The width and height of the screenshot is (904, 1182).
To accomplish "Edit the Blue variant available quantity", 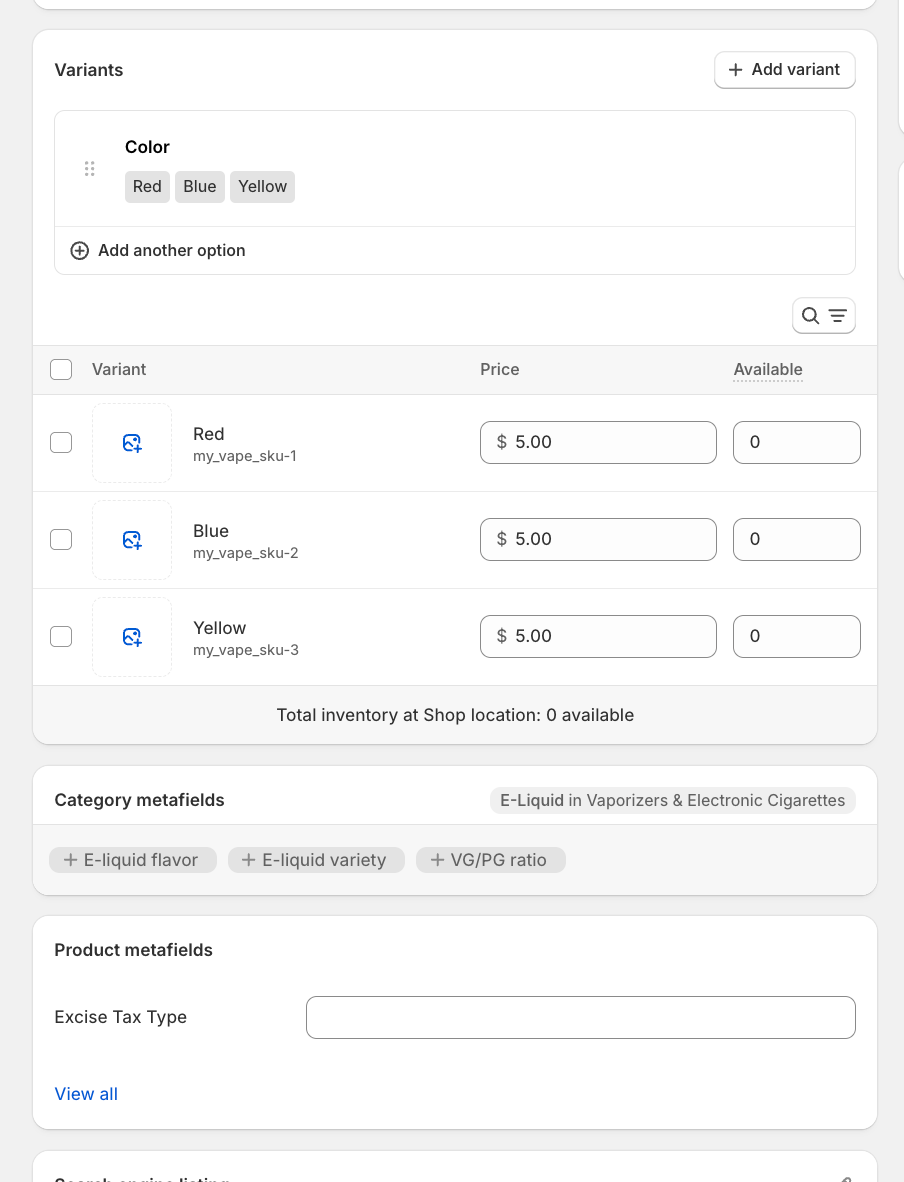I will [x=796, y=540].
